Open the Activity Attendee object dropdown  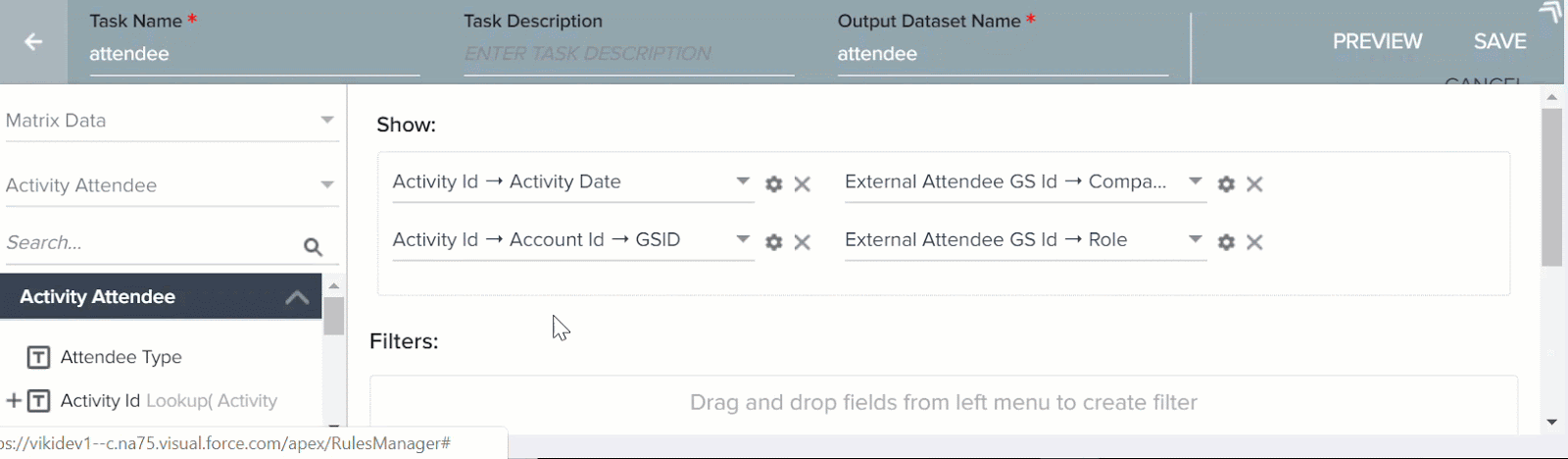coord(171,185)
